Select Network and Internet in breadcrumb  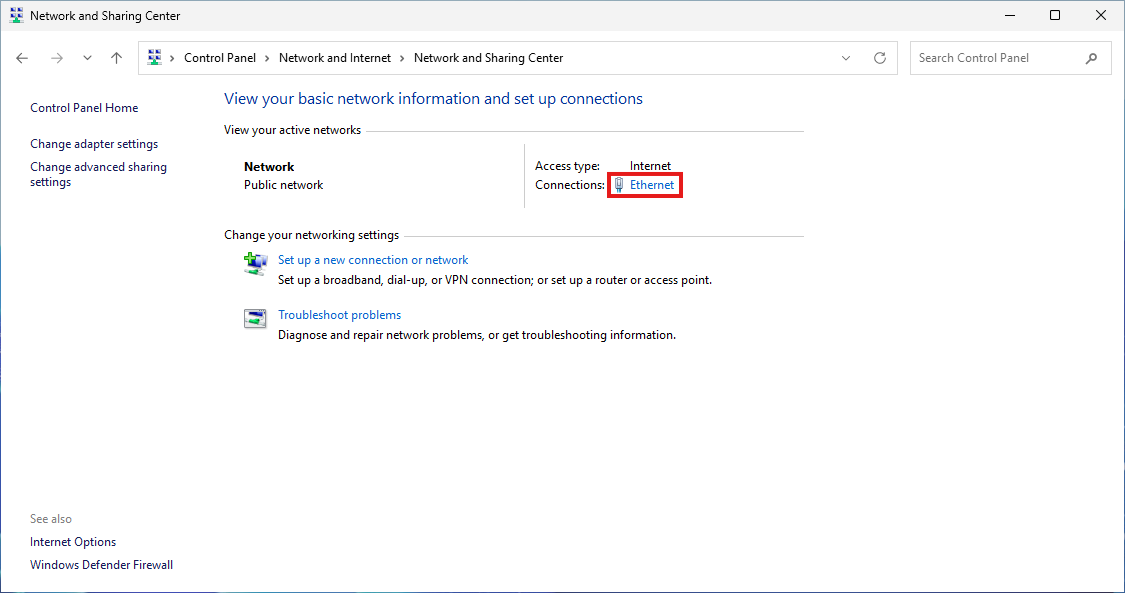coord(335,58)
